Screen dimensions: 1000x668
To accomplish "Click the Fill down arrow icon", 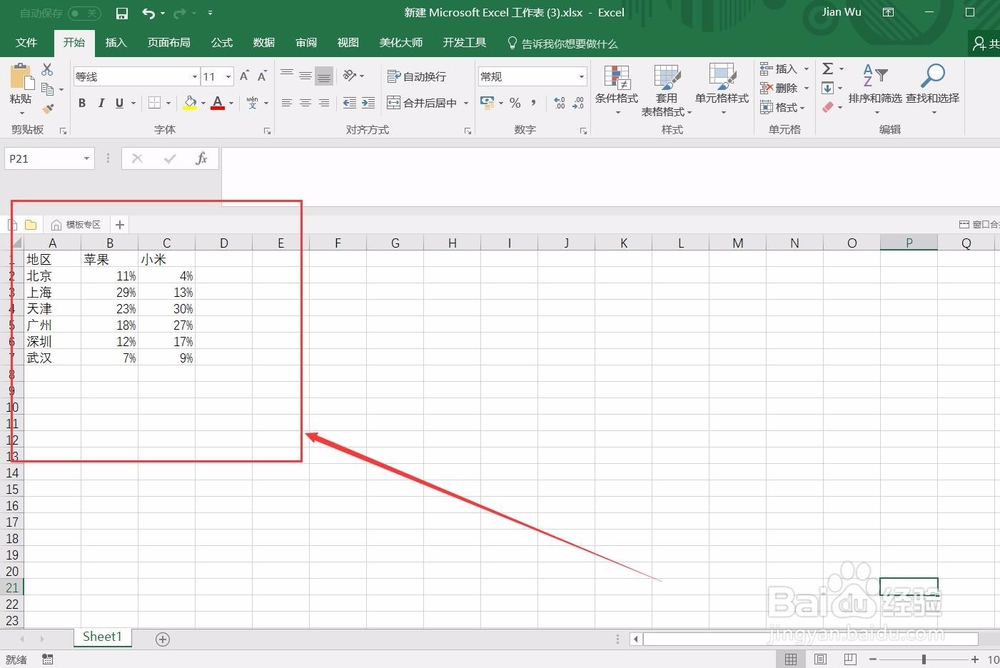I will click(x=827, y=88).
